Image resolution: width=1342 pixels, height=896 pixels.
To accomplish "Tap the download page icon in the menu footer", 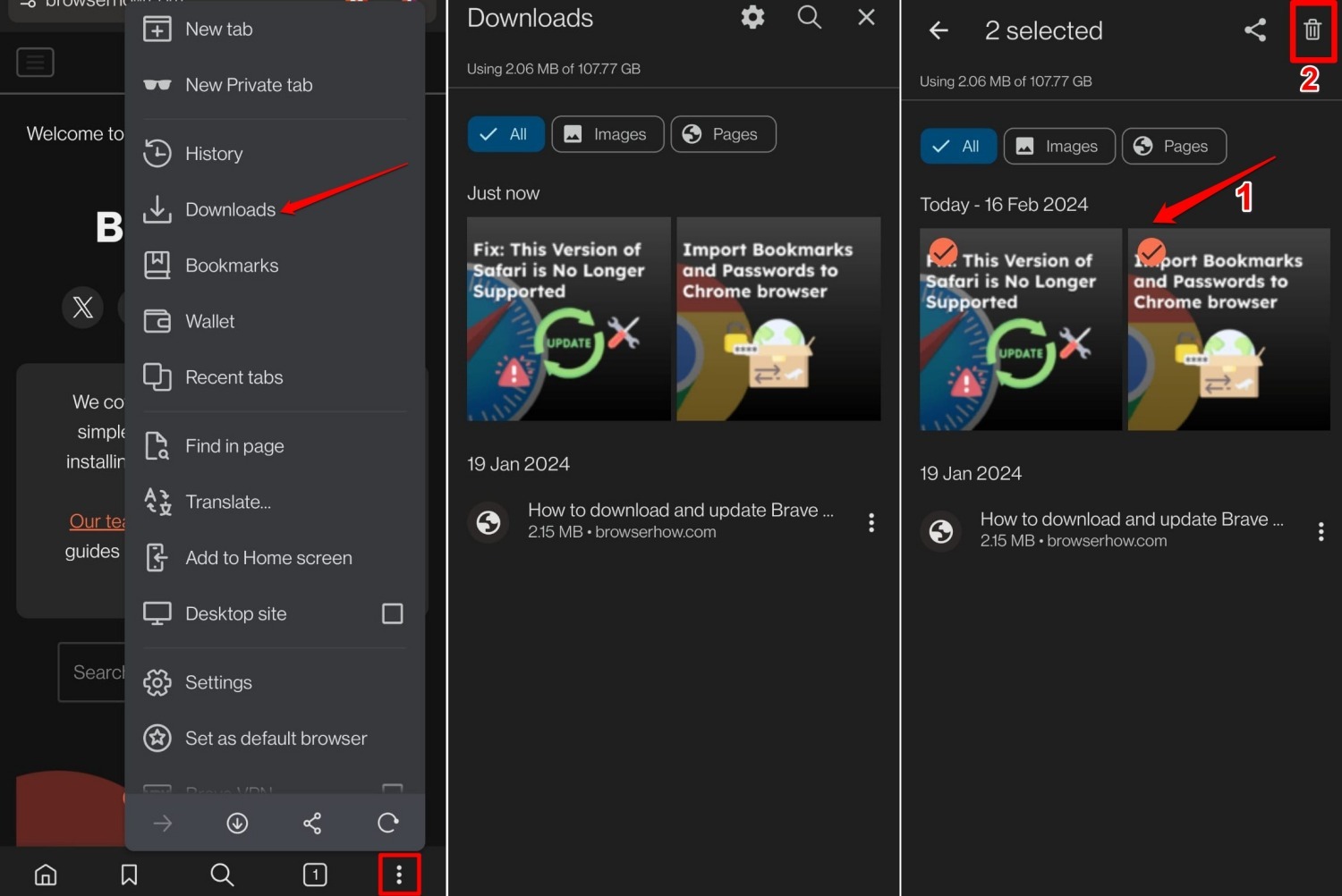I will (x=237, y=823).
